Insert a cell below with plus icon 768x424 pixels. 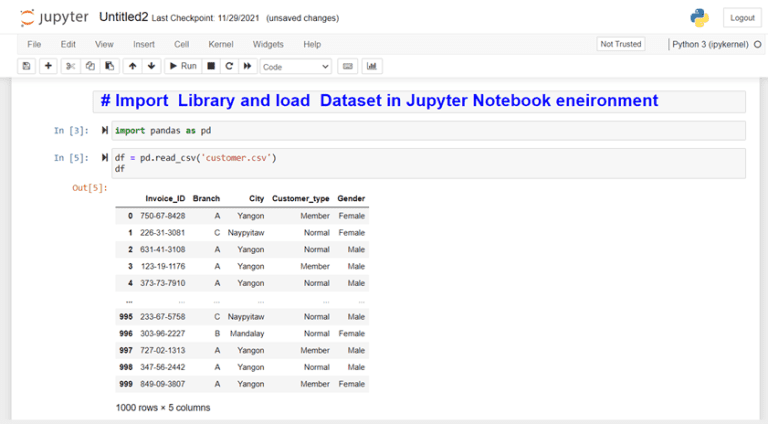48,66
